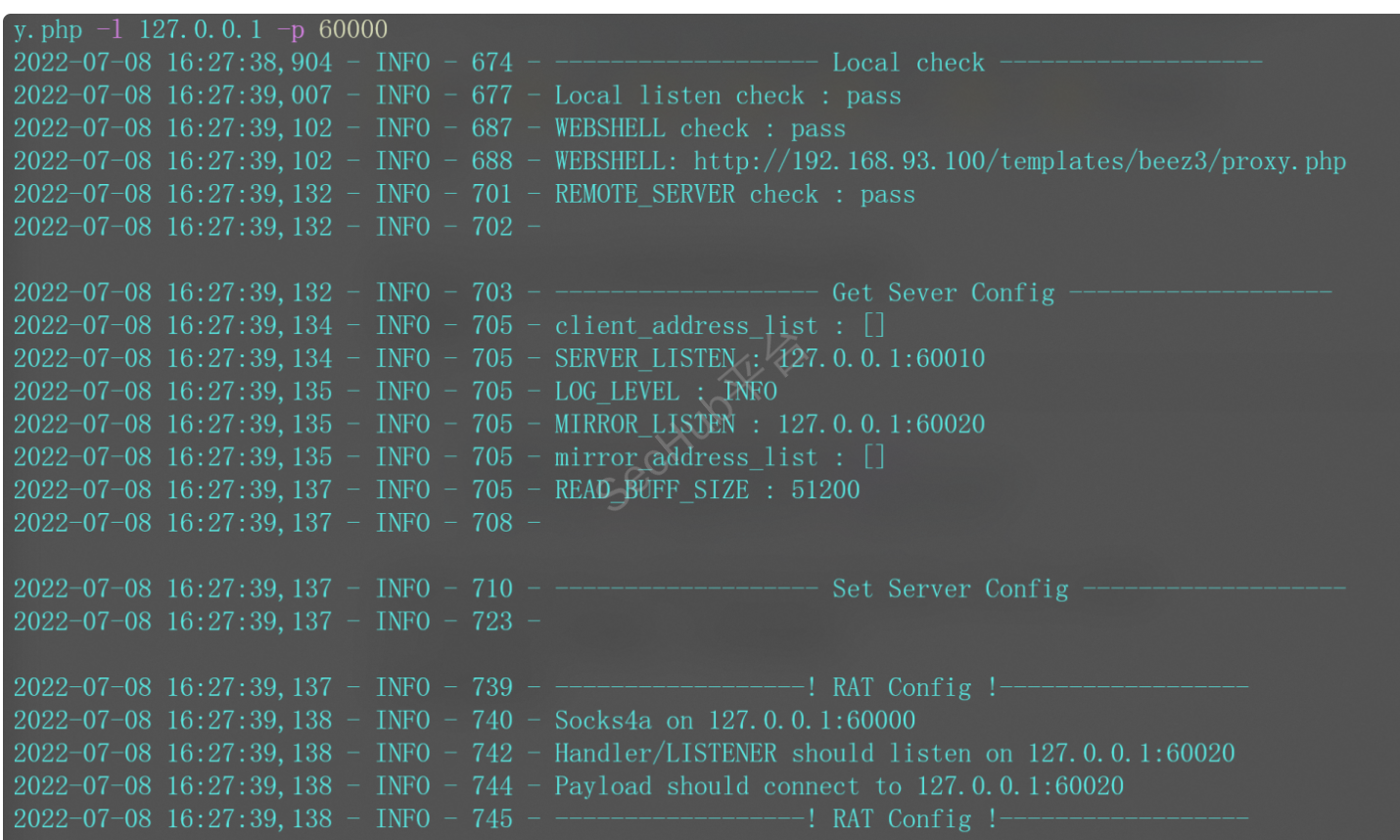
Task: Click the 'Local listen check : pass' text
Action: [727, 96]
